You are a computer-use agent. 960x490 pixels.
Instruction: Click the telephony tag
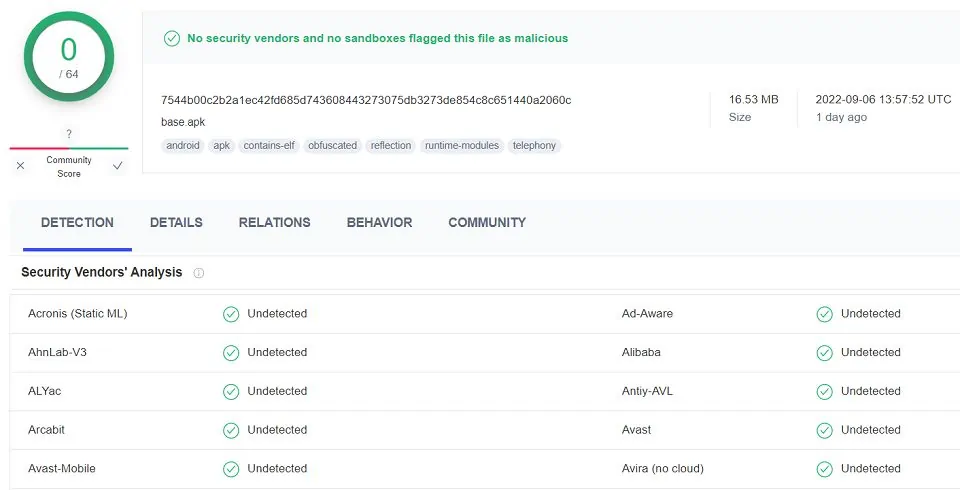point(534,146)
